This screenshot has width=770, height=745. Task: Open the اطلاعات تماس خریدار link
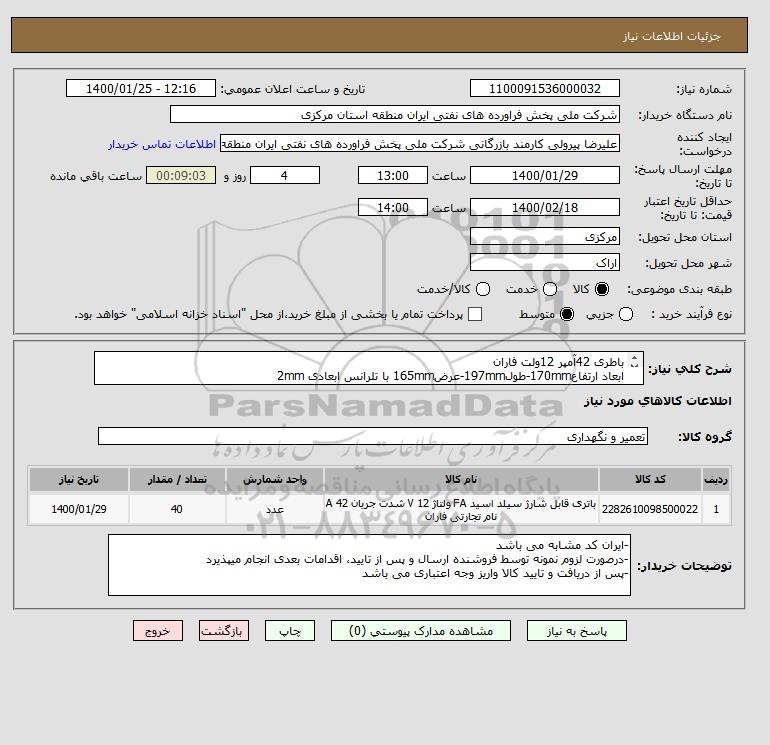click(x=162, y=144)
